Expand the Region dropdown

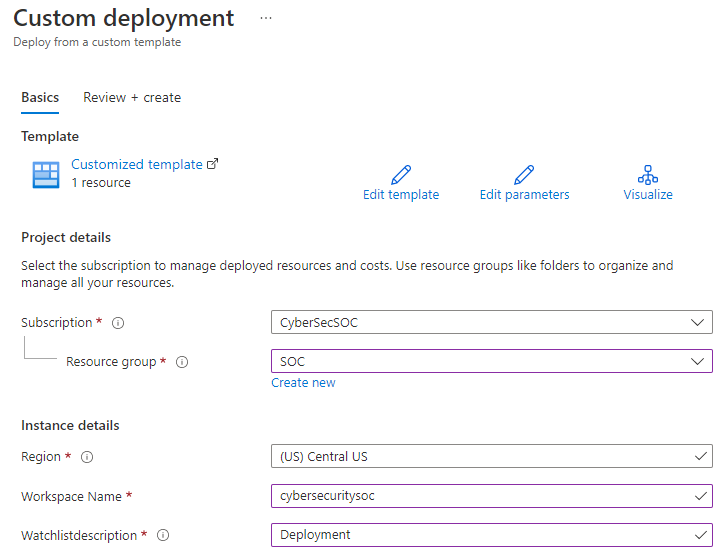(x=697, y=456)
